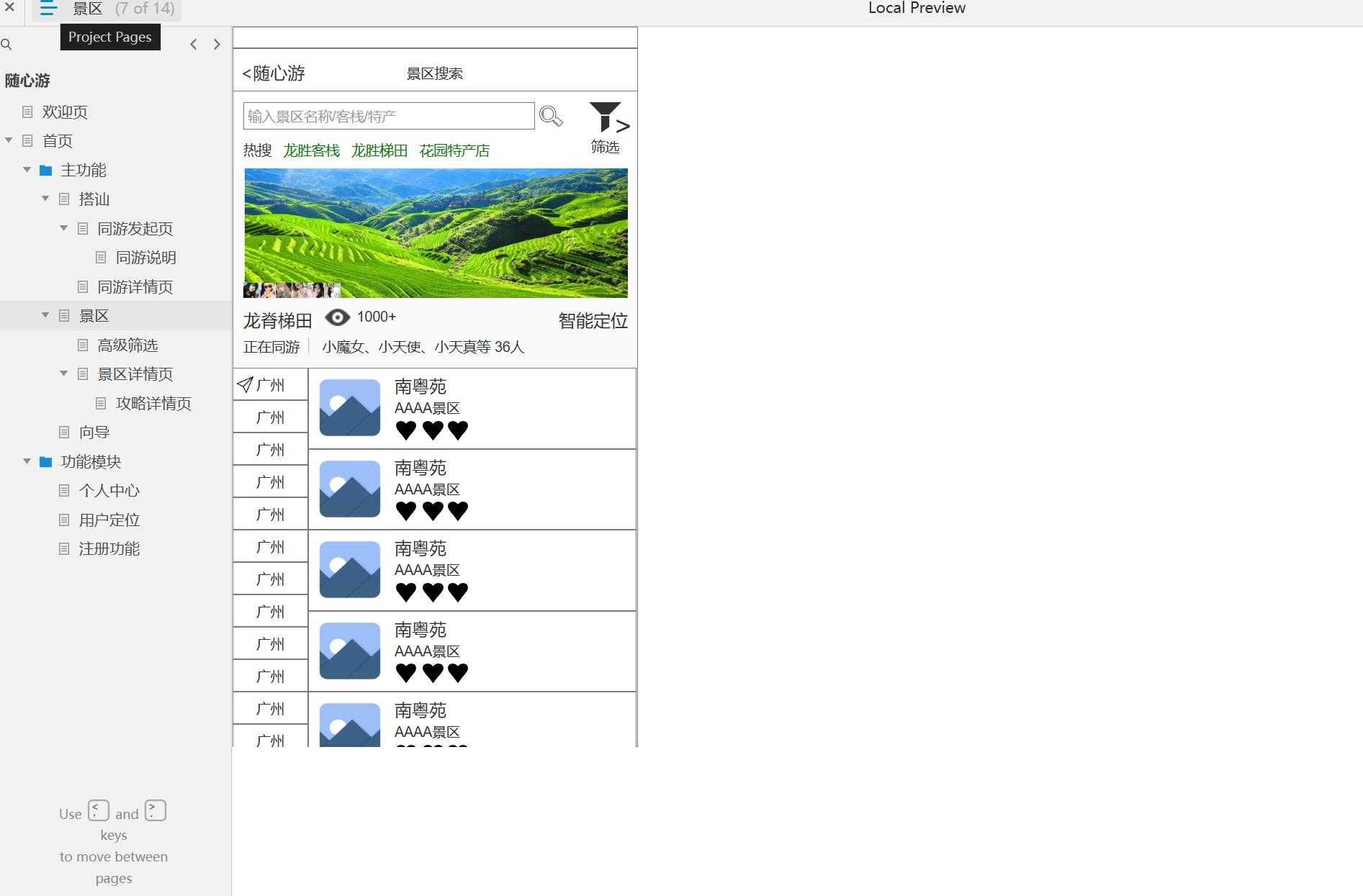Image resolution: width=1363 pixels, height=896 pixels.
Task: Open the 个人中心 page
Action: click(109, 491)
